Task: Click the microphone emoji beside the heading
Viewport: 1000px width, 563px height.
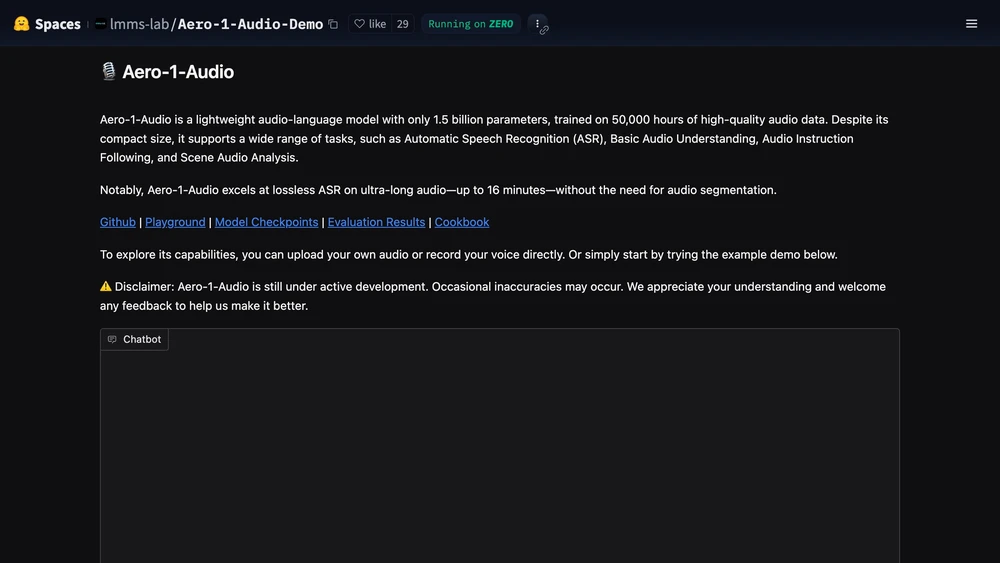Action: coord(108,71)
